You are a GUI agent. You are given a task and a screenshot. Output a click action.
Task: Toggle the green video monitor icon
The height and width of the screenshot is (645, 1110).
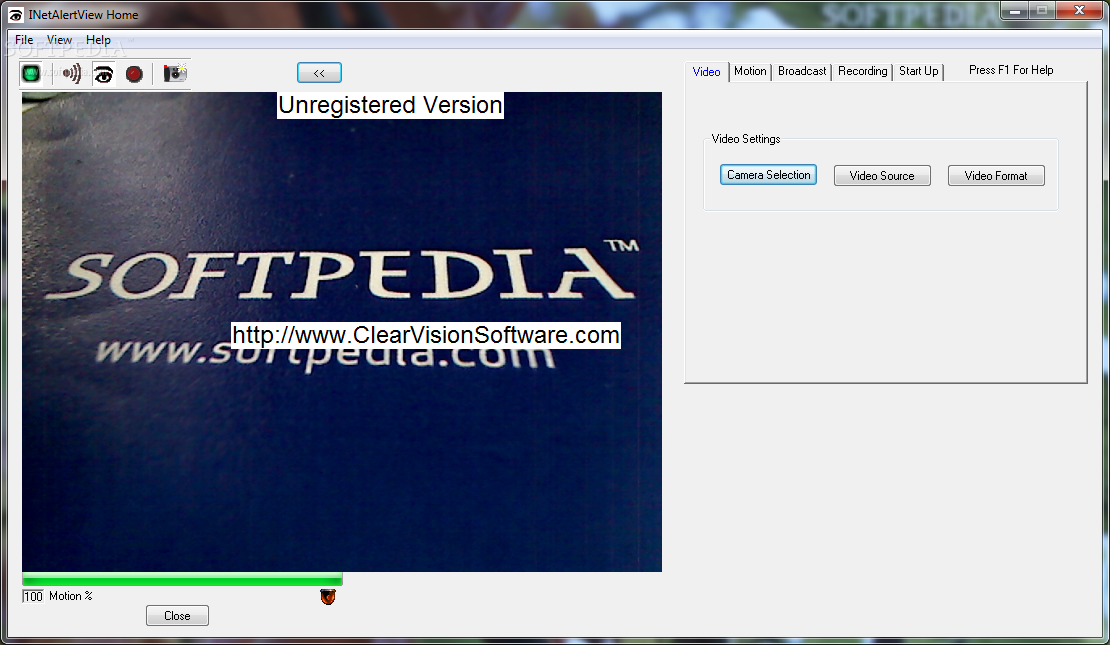tap(31, 73)
